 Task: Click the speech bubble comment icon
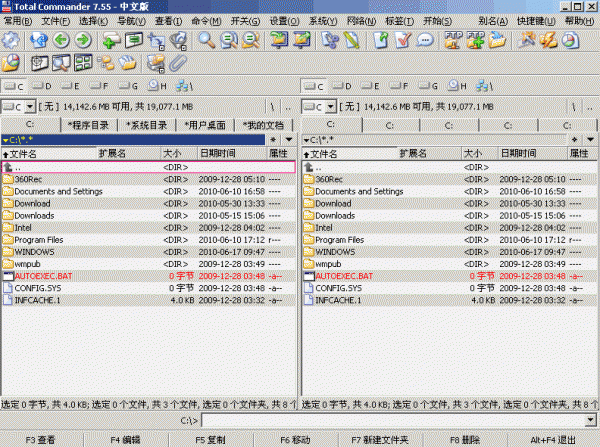coord(425,40)
